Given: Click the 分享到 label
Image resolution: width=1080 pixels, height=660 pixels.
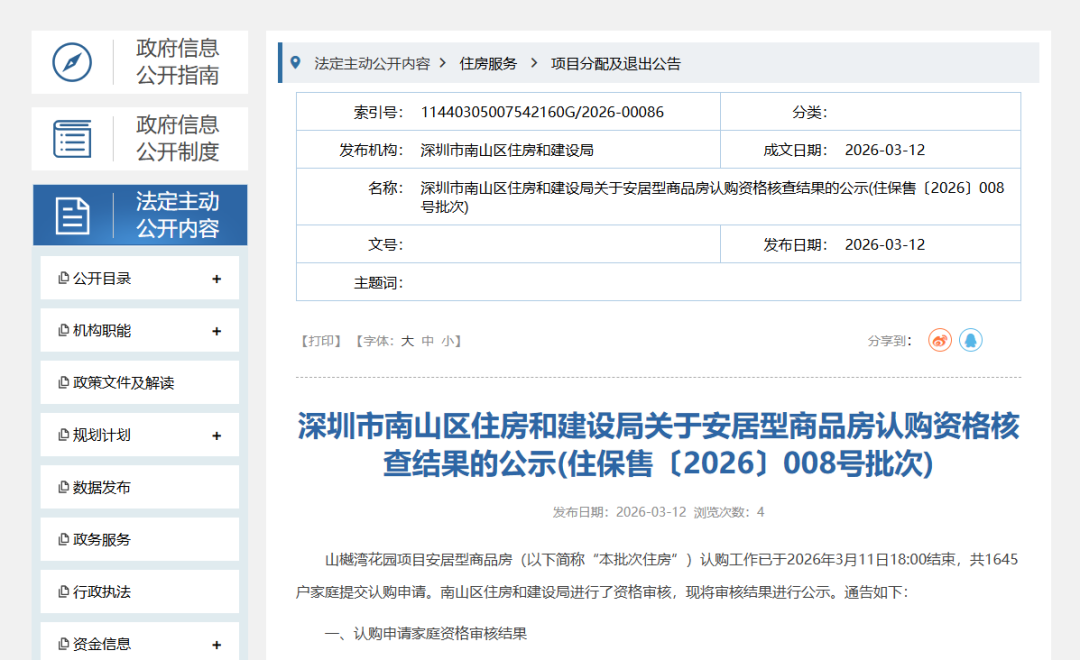Looking at the screenshot, I should tap(889, 341).
